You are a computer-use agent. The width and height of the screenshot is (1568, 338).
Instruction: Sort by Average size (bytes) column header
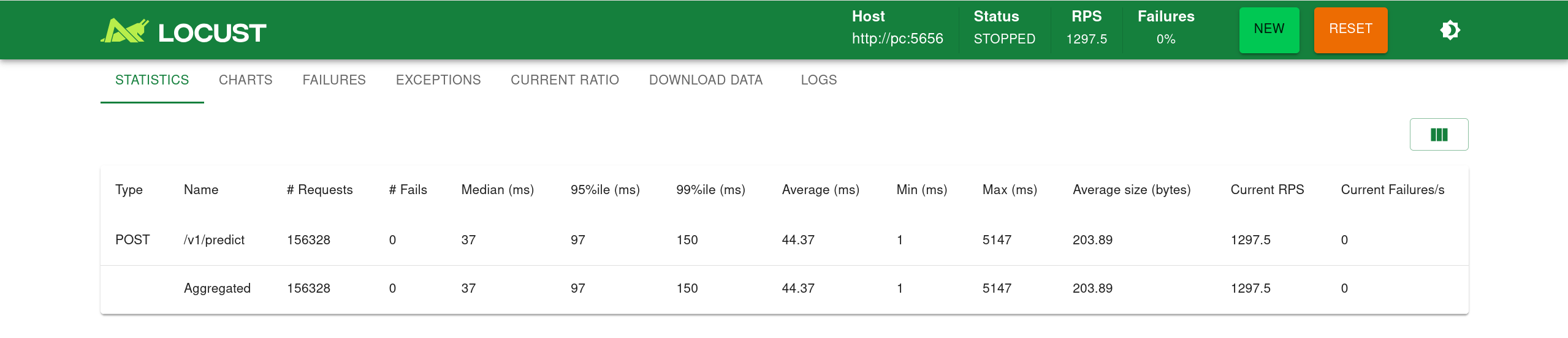click(x=1132, y=190)
